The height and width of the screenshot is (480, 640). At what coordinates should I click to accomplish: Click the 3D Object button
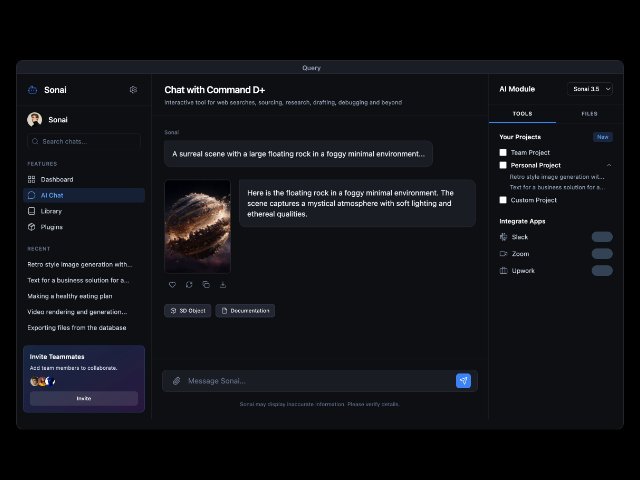pyautogui.click(x=188, y=311)
